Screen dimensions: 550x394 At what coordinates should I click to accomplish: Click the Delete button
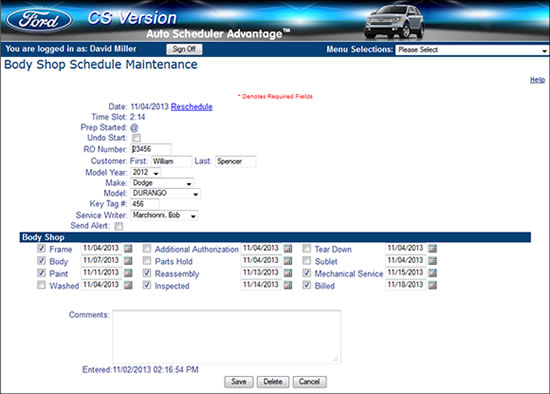click(x=273, y=382)
